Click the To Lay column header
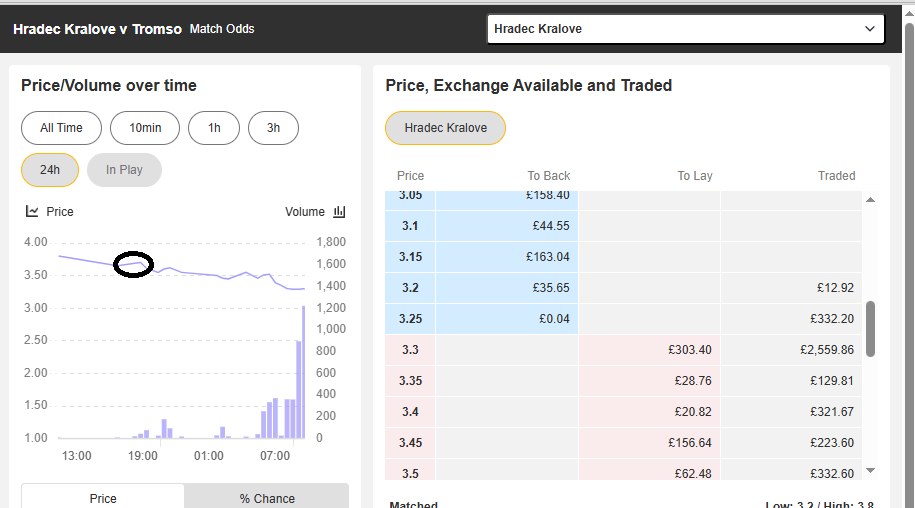 (694, 176)
